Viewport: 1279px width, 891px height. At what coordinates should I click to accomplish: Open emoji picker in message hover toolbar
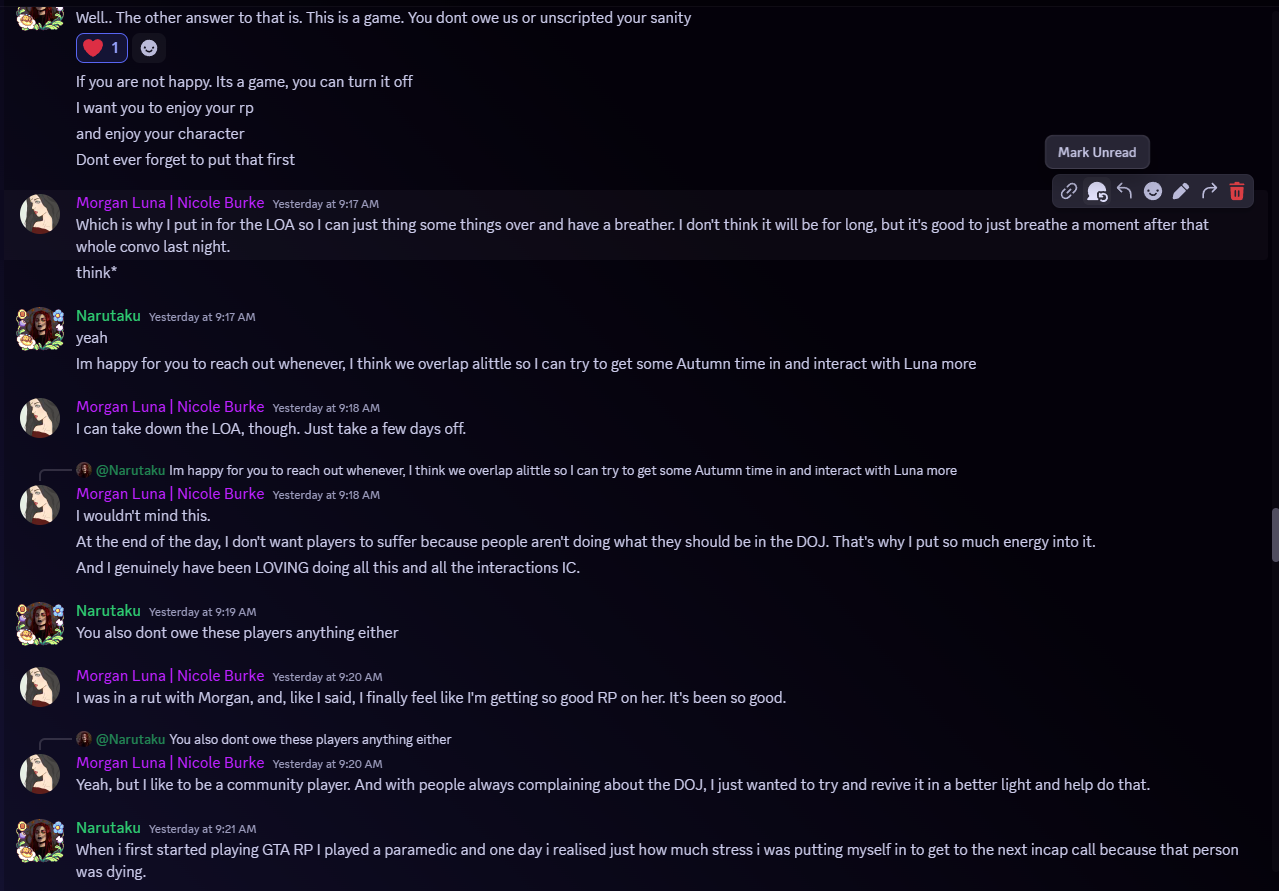[x=1153, y=191]
